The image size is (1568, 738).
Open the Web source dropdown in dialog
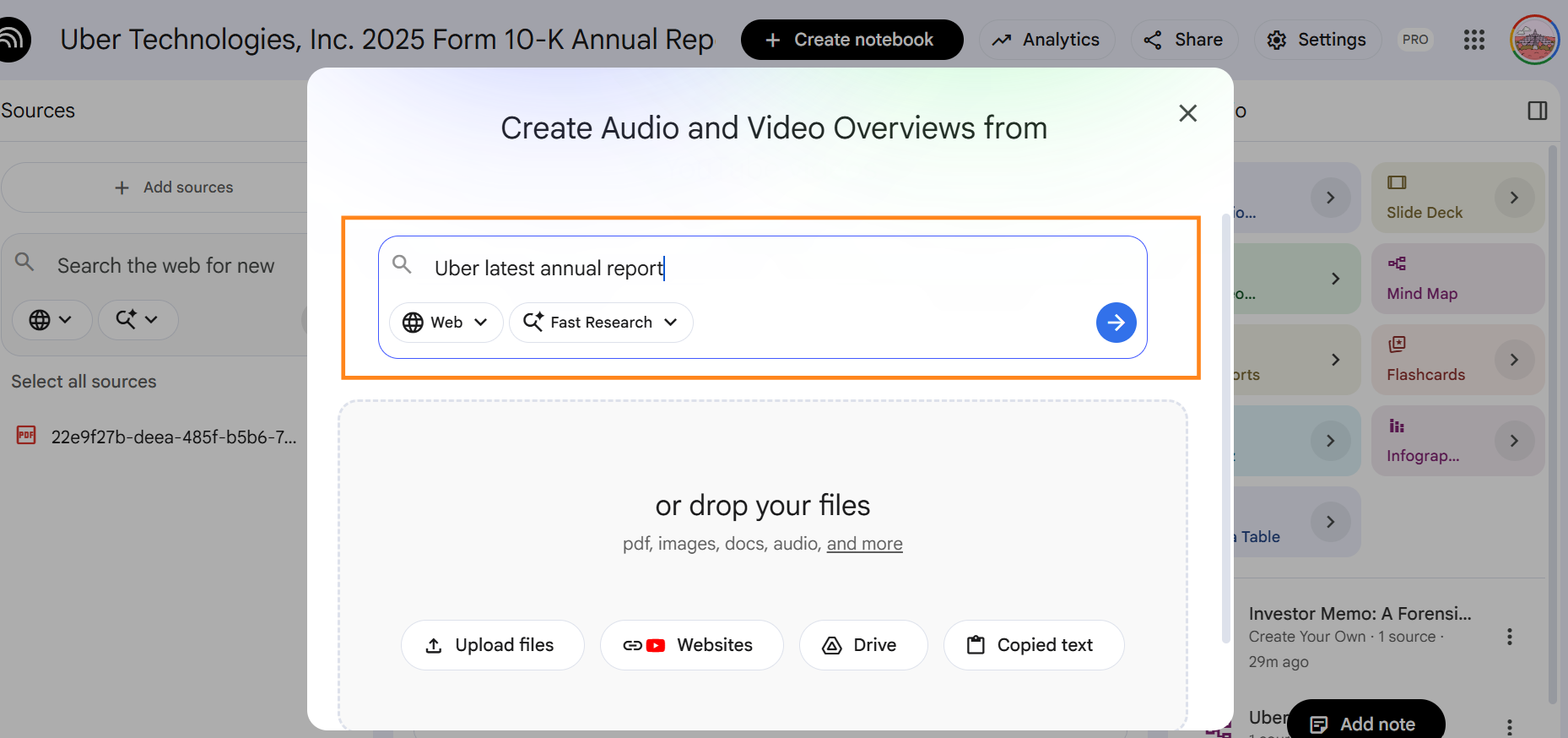446,323
